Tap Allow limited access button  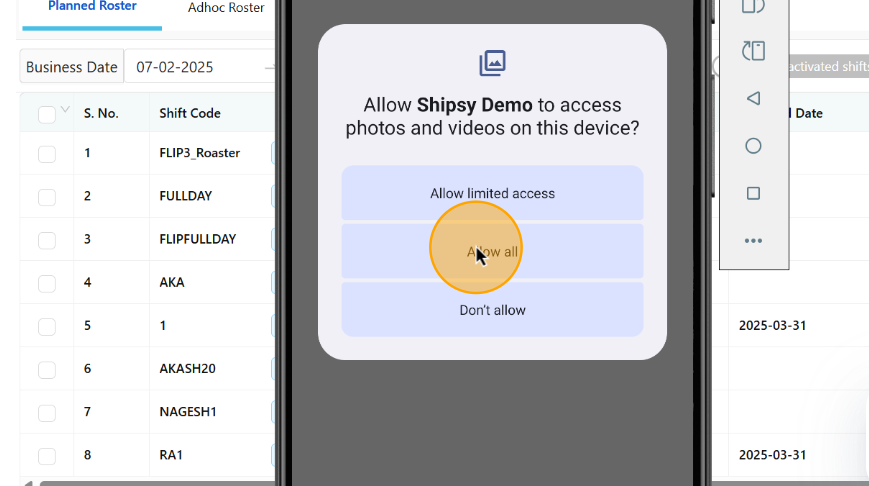click(x=492, y=193)
